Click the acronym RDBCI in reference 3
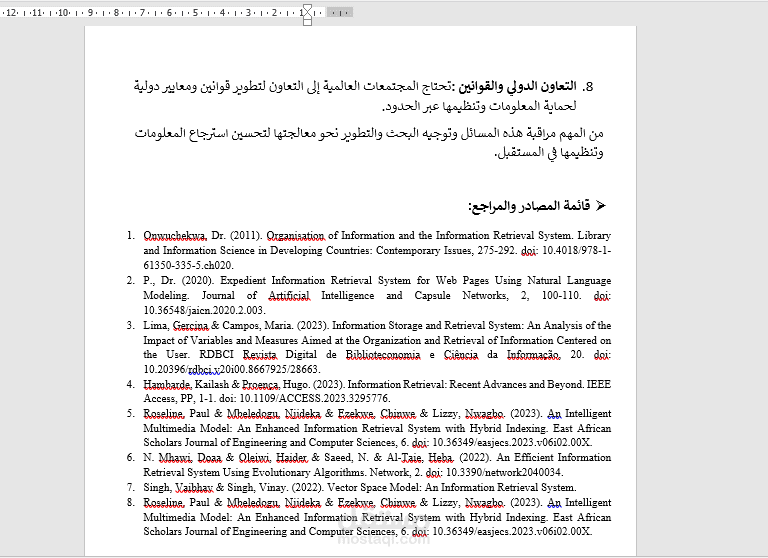The height and width of the screenshot is (558, 768). [x=216, y=355]
